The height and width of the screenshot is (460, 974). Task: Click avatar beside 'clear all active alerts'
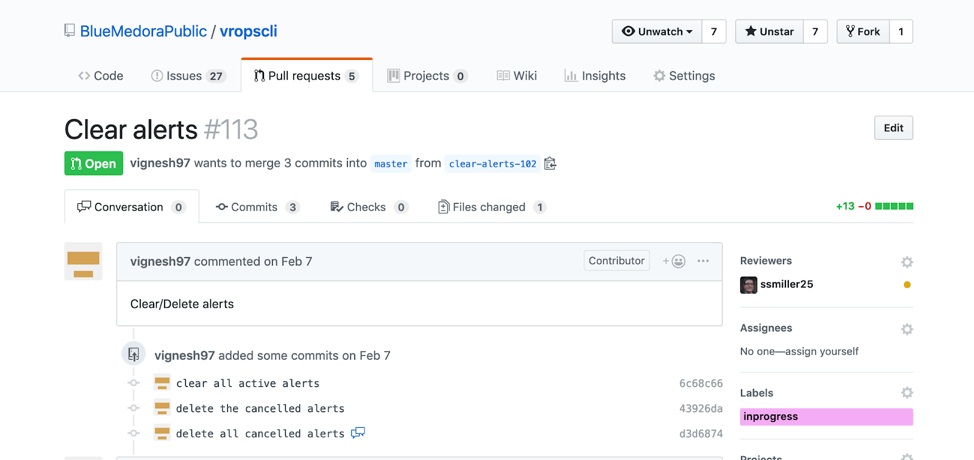[162, 382]
